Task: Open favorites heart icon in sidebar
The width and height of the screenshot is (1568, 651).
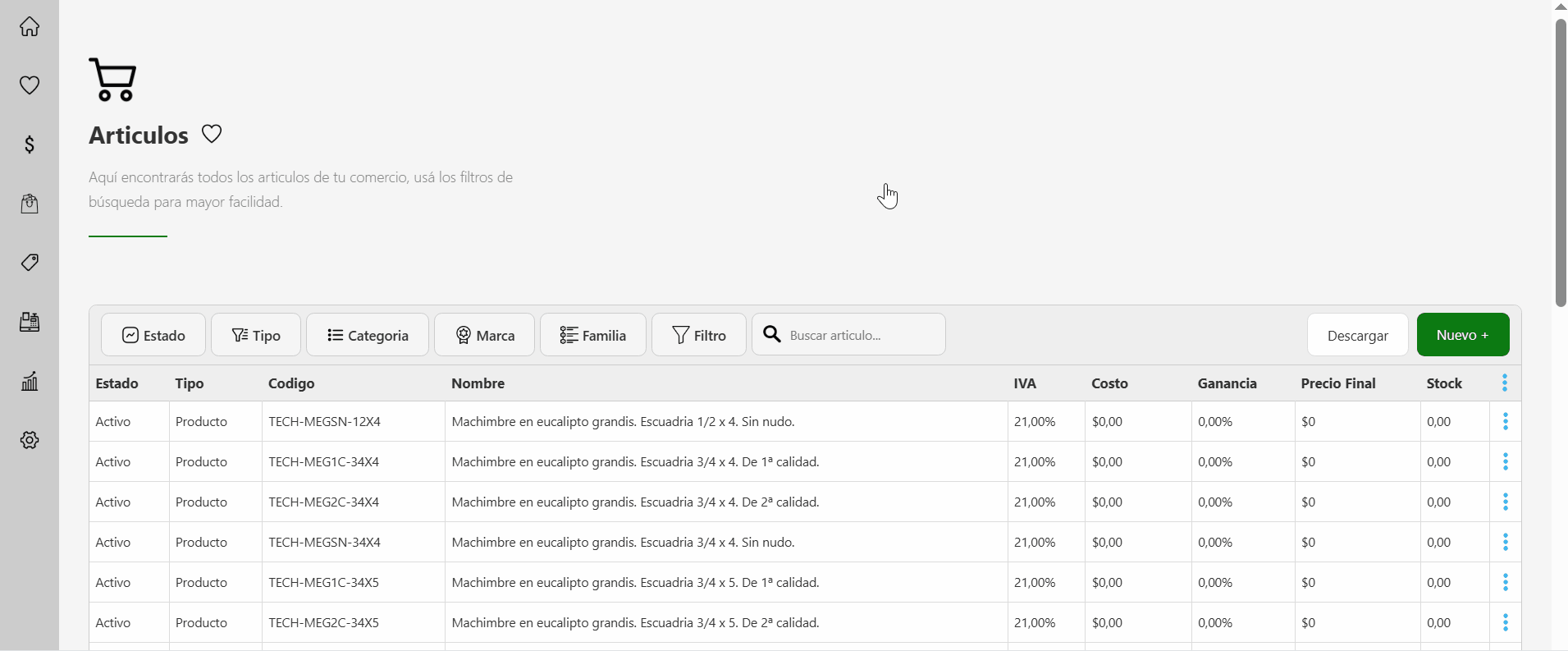Action: pos(30,85)
